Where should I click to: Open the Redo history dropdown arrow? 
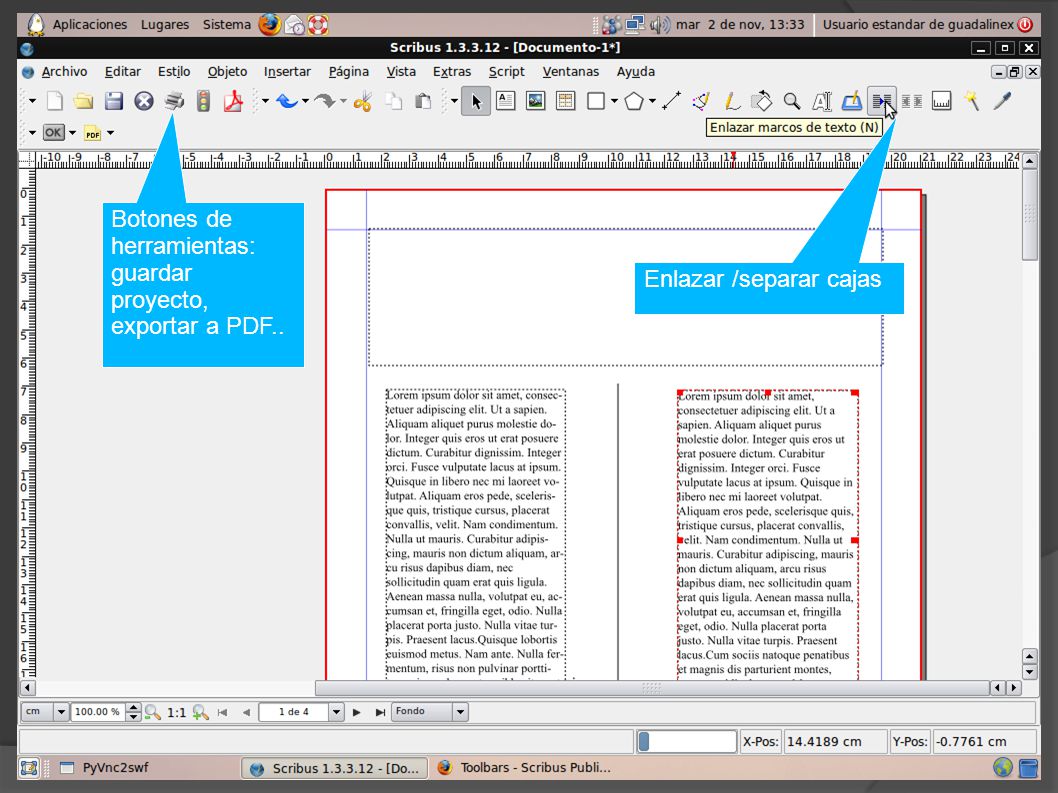click(343, 102)
